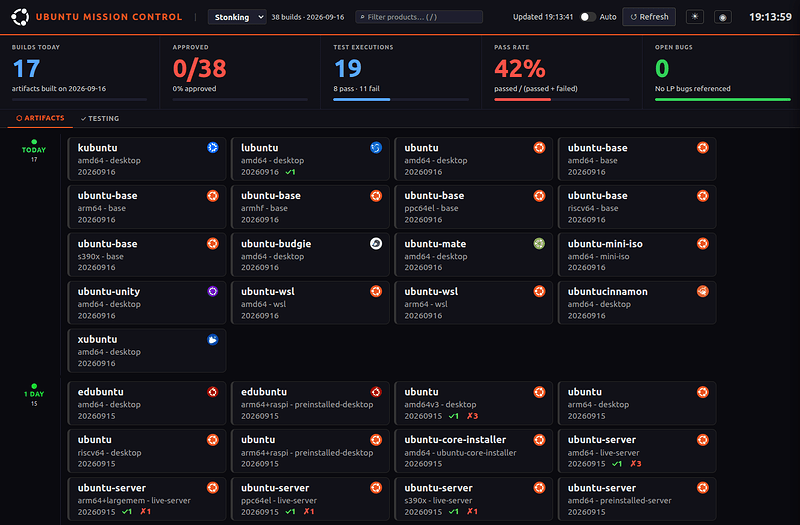Click the ubuntu arm64+raspi preinstalled-desktop card title
The width and height of the screenshot is (800, 525).
pyautogui.click(x=258, y=440)
